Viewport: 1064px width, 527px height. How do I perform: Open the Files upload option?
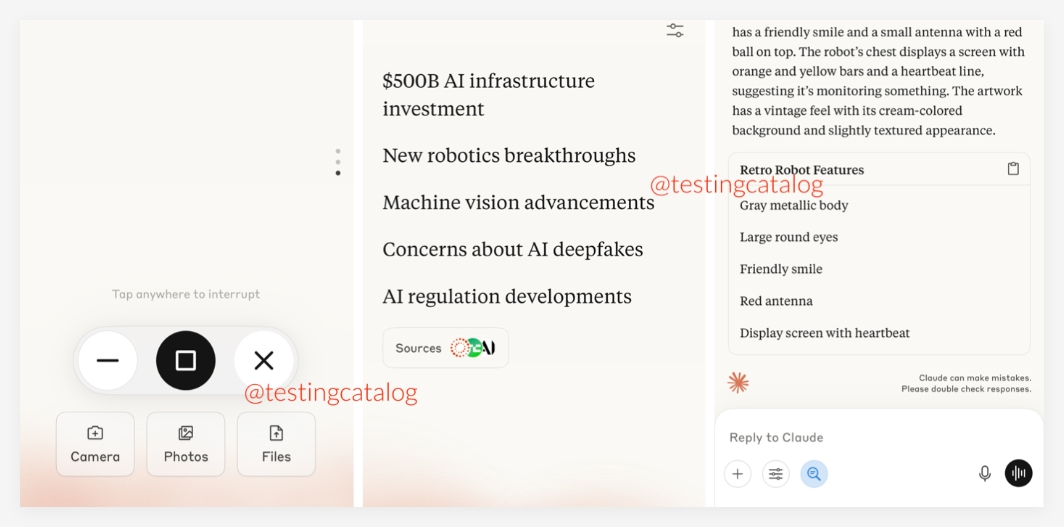[276, 444]
